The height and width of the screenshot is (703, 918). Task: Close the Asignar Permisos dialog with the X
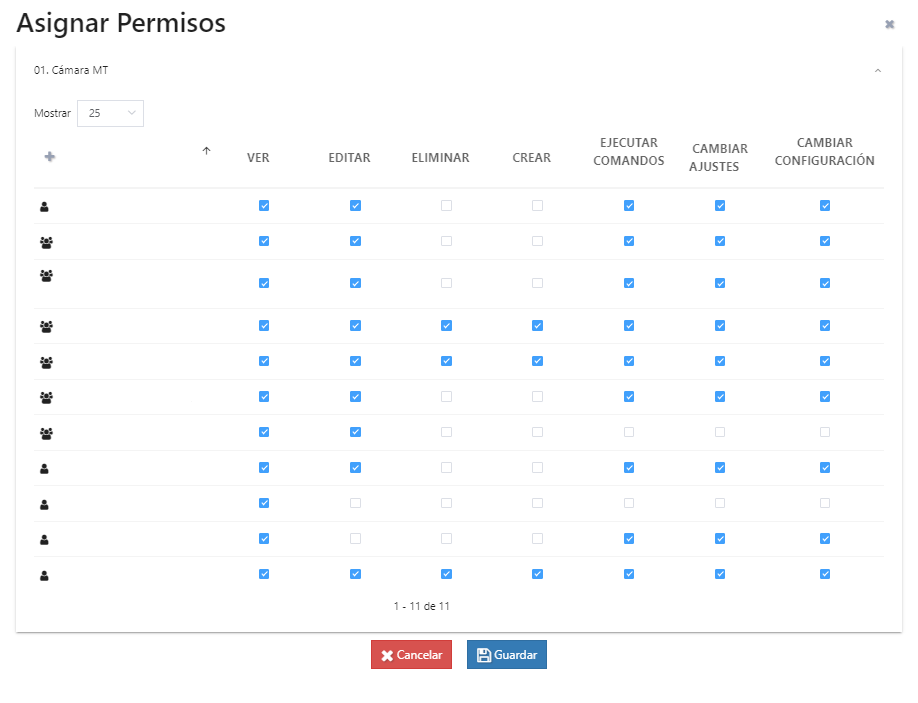889,24
